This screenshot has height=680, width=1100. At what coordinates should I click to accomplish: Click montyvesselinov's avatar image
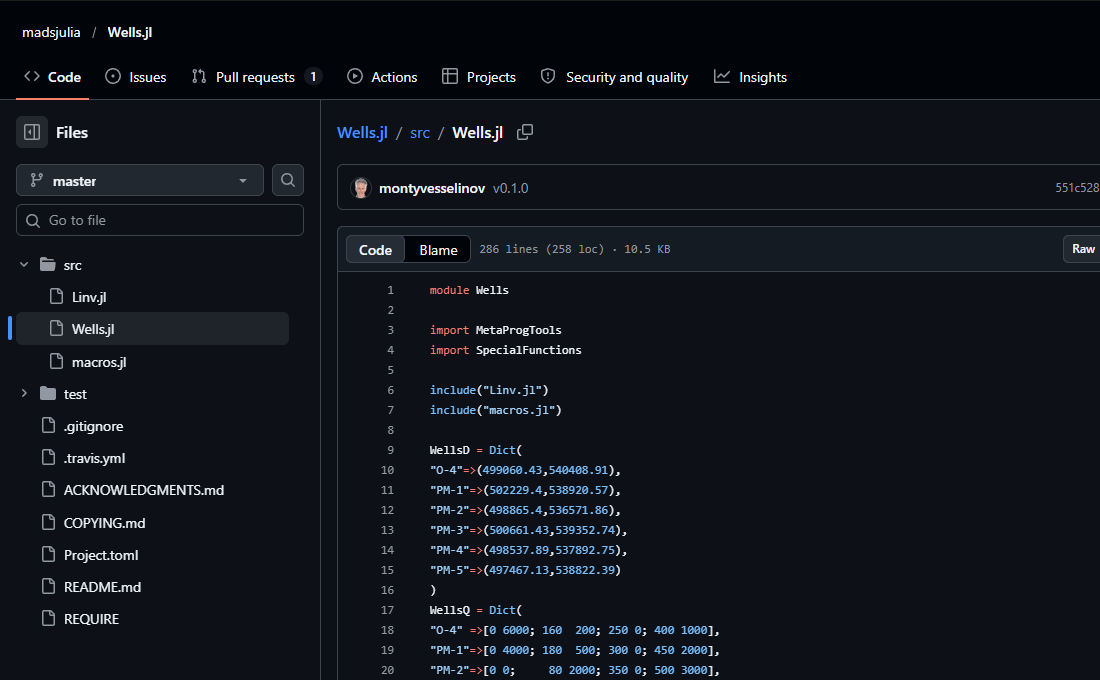point(361,188)
